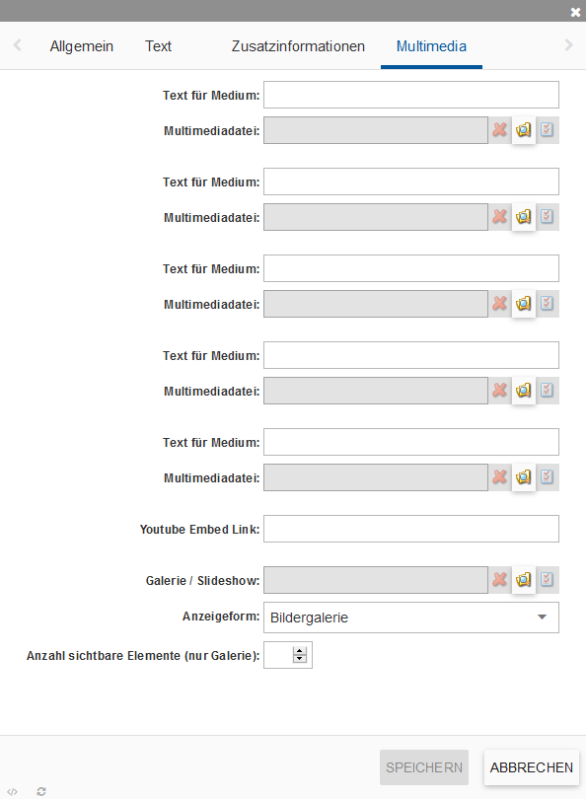Increase Anzahl sichtbare Elemente with up arrow
This screenshot has width=586, height=799.
coord(300,651)
